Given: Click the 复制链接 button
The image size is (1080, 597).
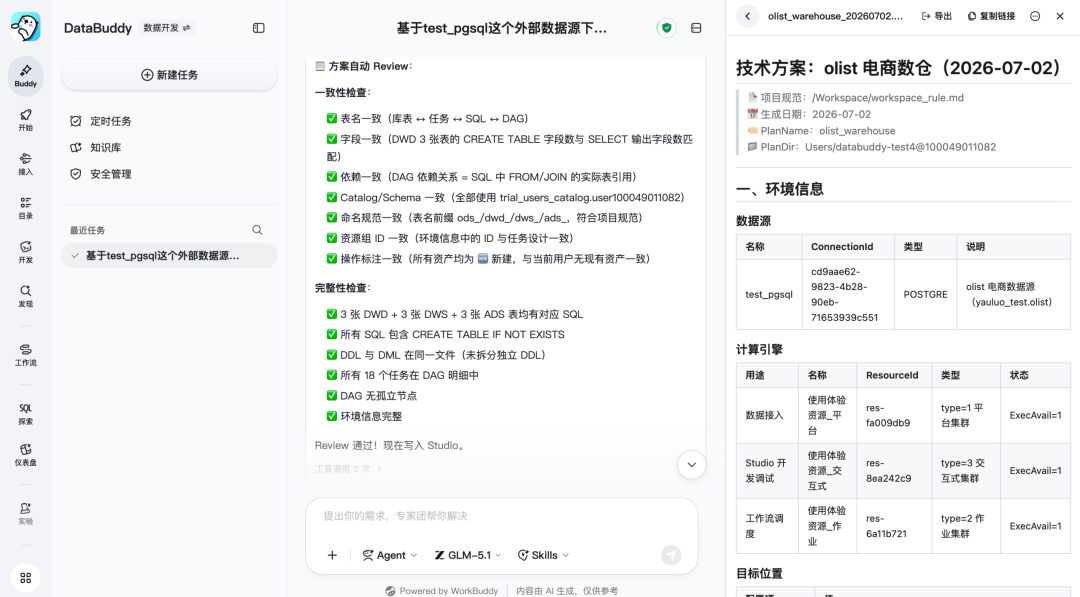Looking at the screenshot, I should (x=991, y=16).
